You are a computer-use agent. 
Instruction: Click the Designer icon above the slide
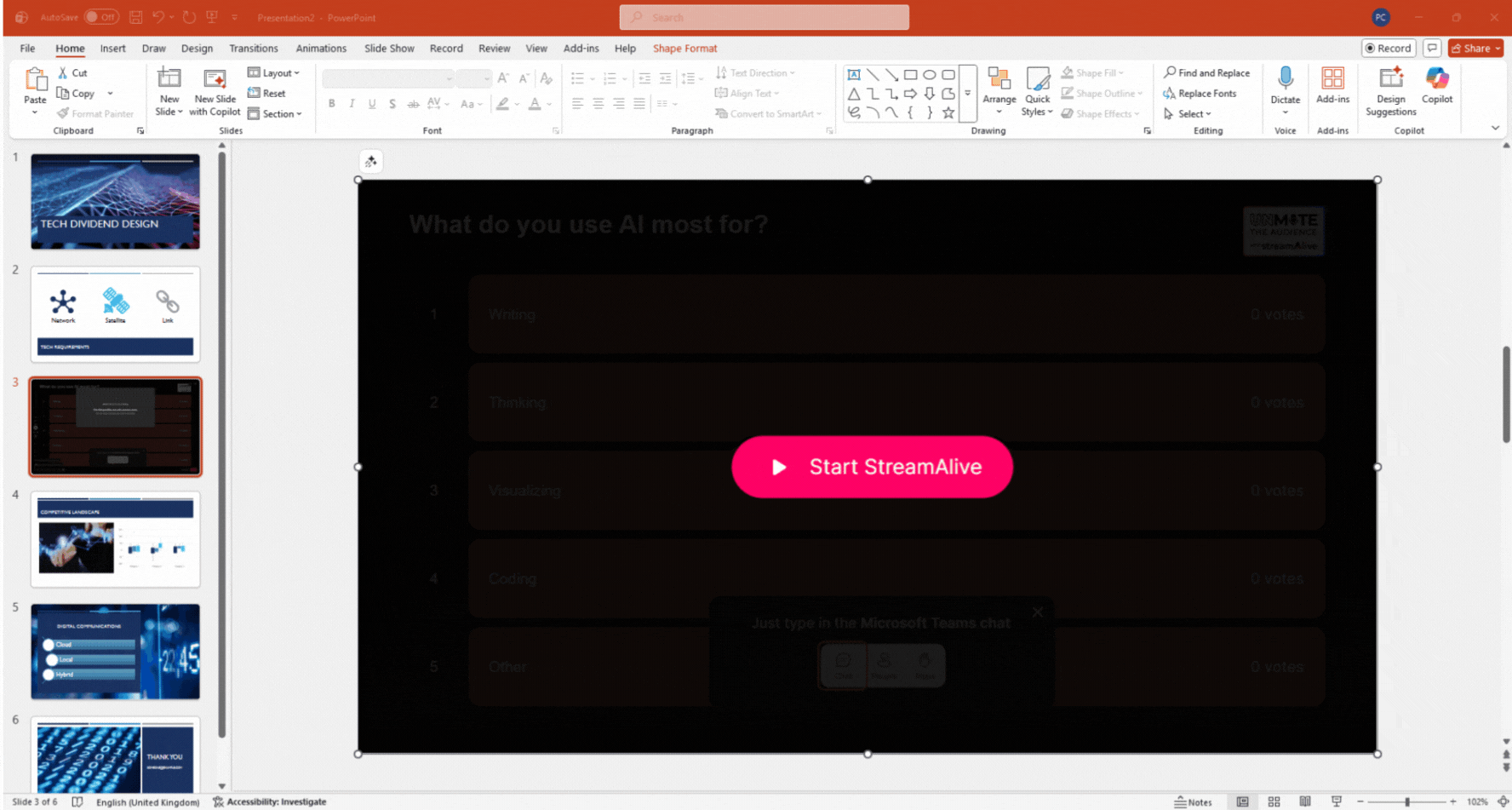tap(370, 162)
